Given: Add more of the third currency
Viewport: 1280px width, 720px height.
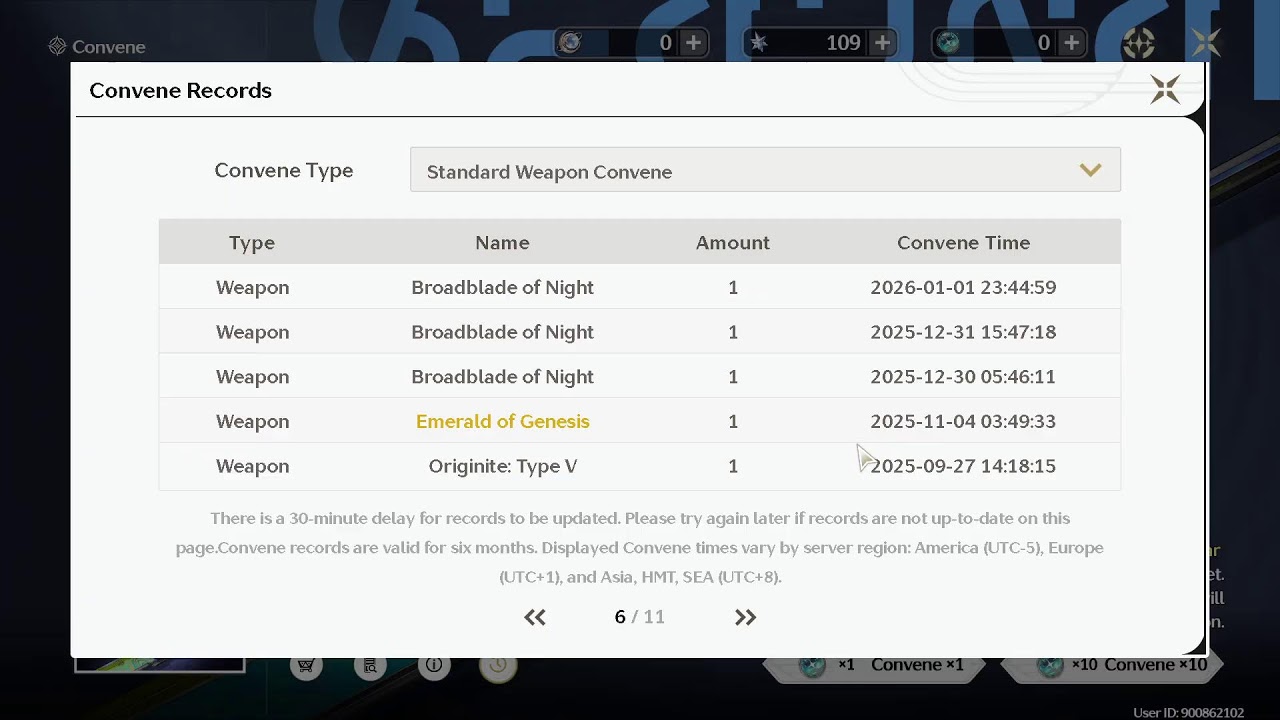Looking at the screenshot, I should (x=1071, y=43).
